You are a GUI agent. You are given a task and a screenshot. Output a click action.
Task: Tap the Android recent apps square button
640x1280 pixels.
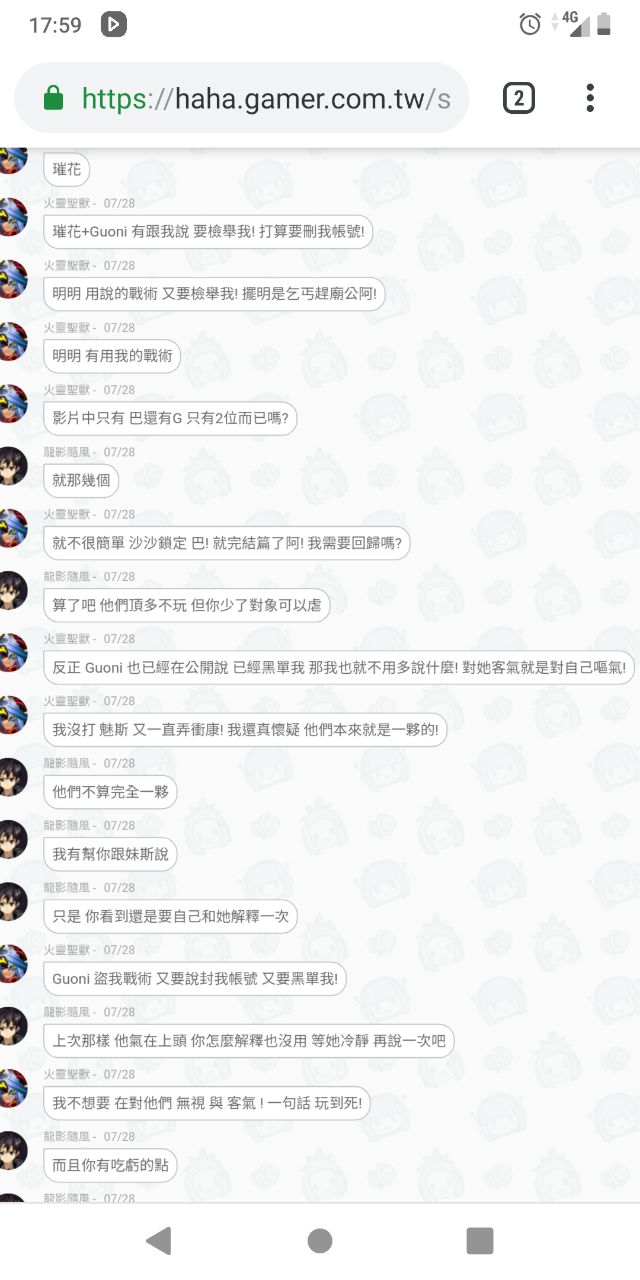pyautogui.click(x=480, y=1240)
